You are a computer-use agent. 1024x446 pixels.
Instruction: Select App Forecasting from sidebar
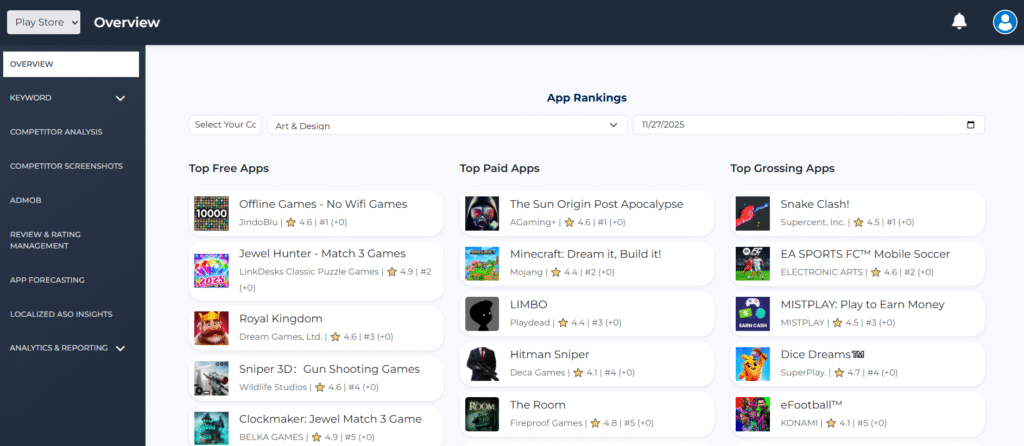(47, 280)
